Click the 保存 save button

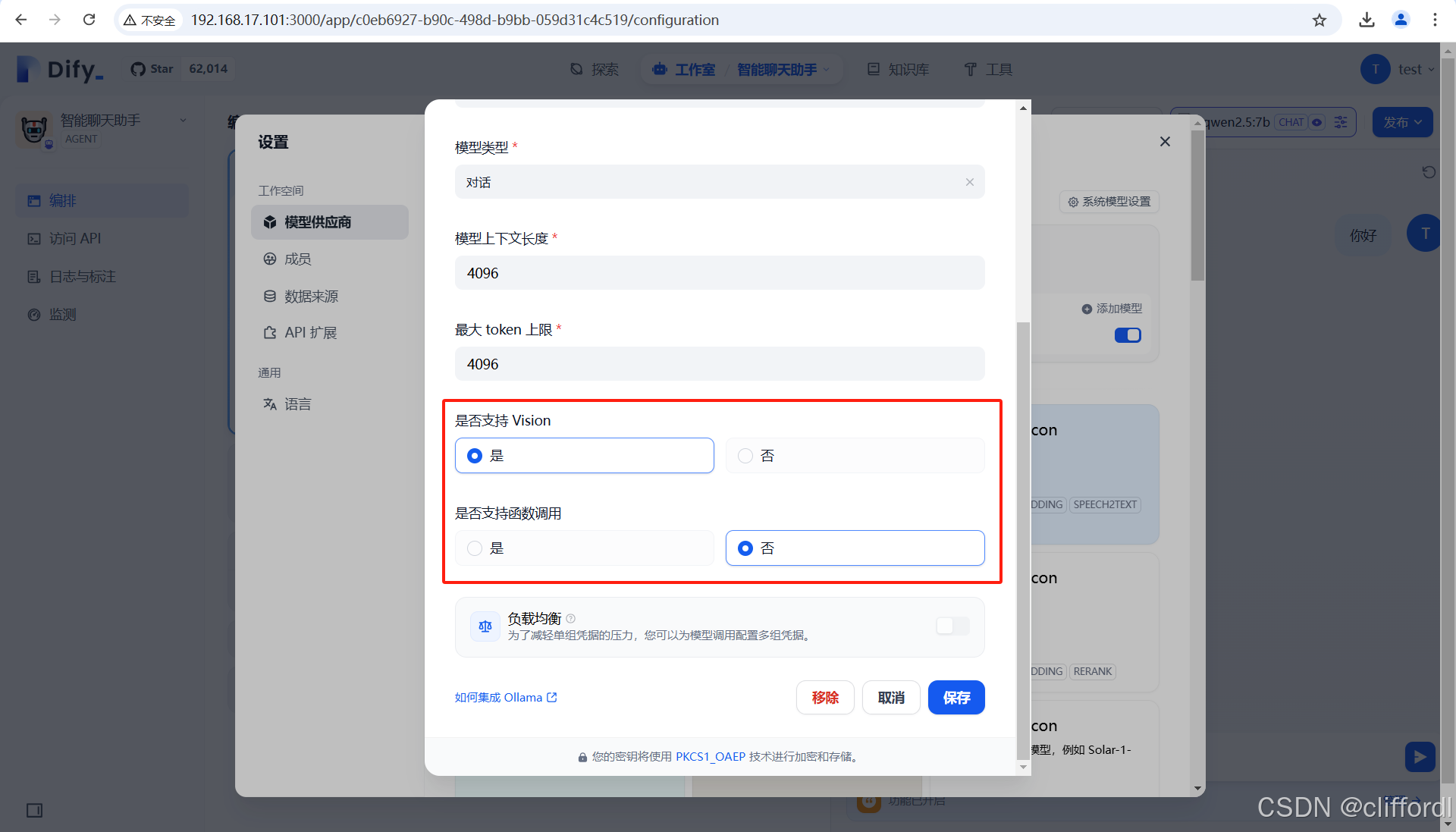[955, 697]
